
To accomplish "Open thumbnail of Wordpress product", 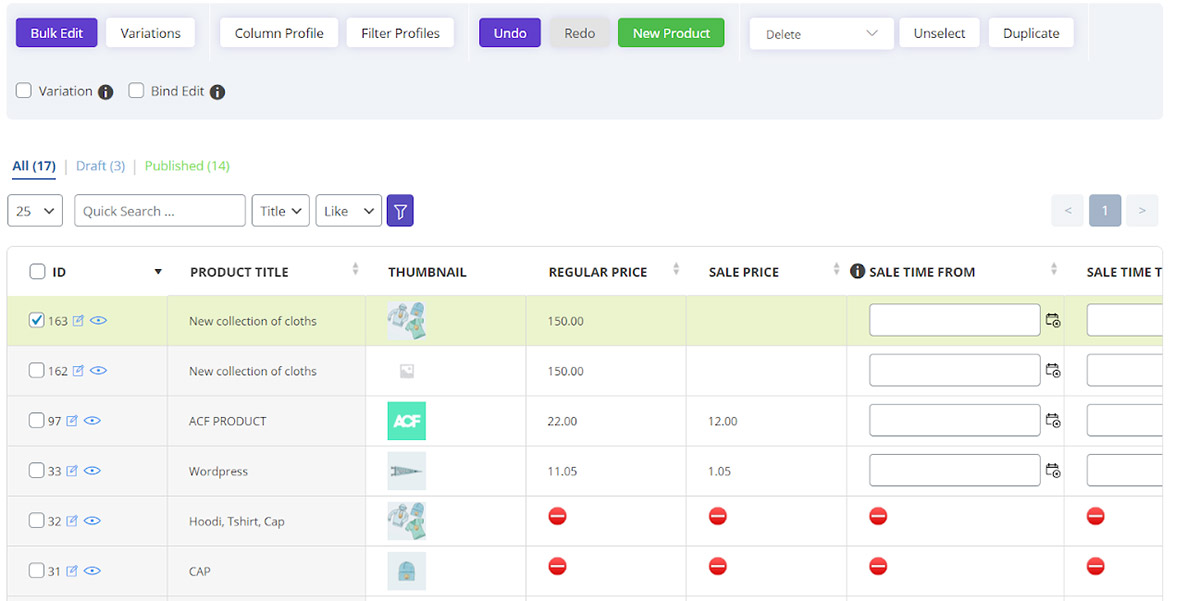I will click(406, 471).
